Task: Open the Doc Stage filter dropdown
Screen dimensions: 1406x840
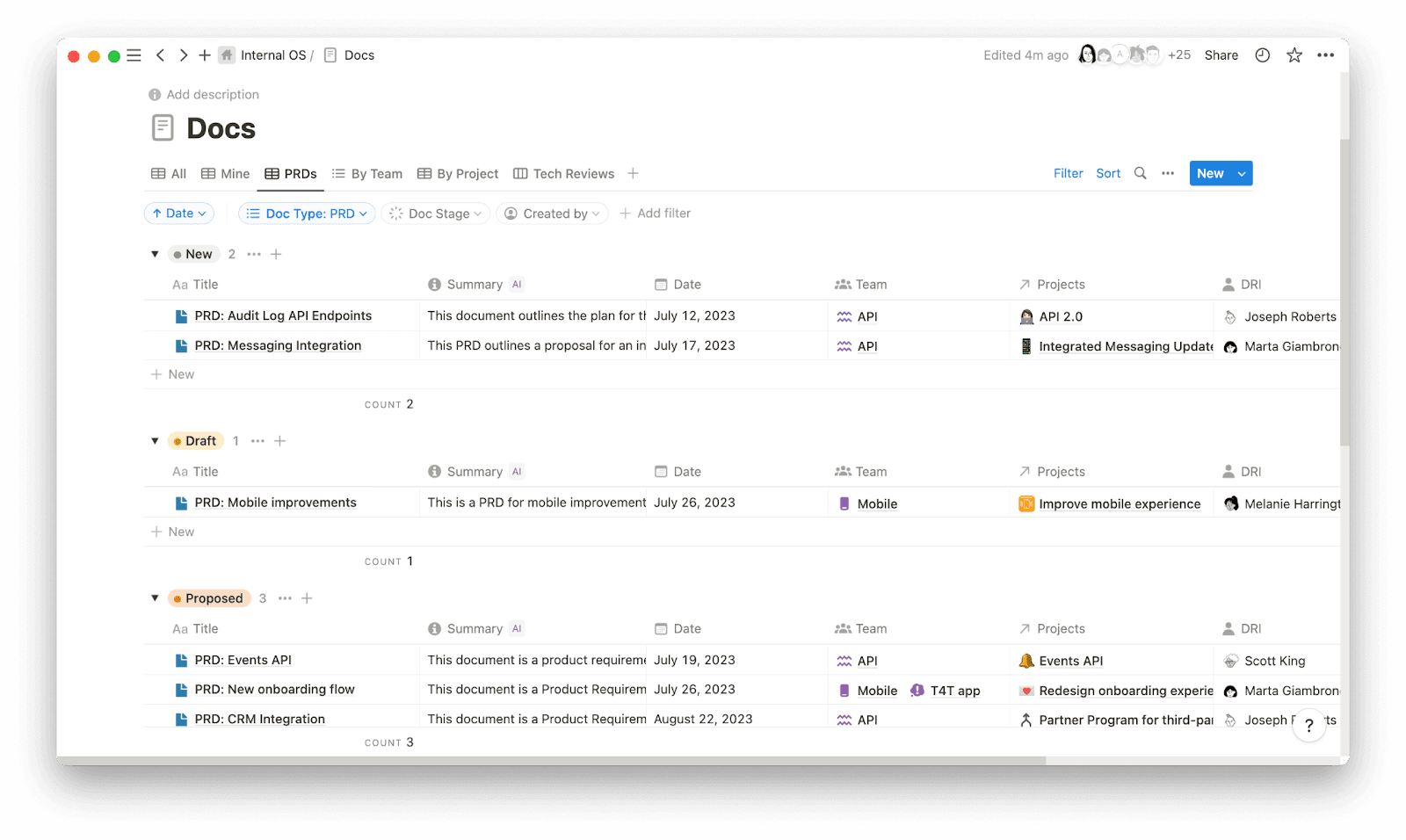Action: tap(435, 213)
